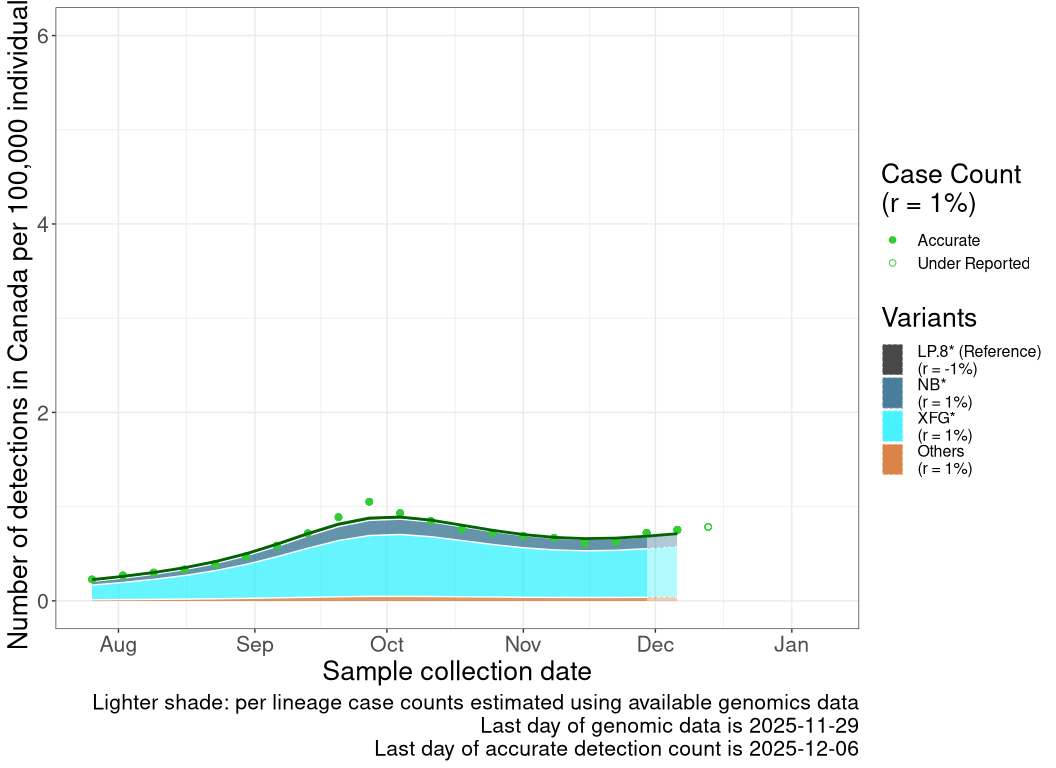
Task: Click the first green data point before Aug
Action: click(x=92, y=579)
